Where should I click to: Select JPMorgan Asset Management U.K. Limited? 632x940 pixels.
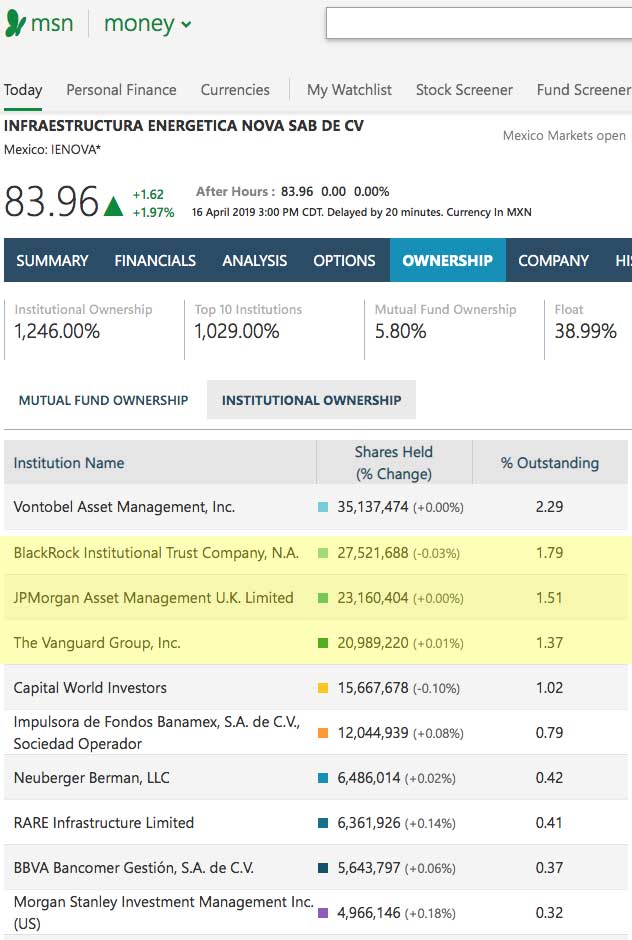(154, 598)
